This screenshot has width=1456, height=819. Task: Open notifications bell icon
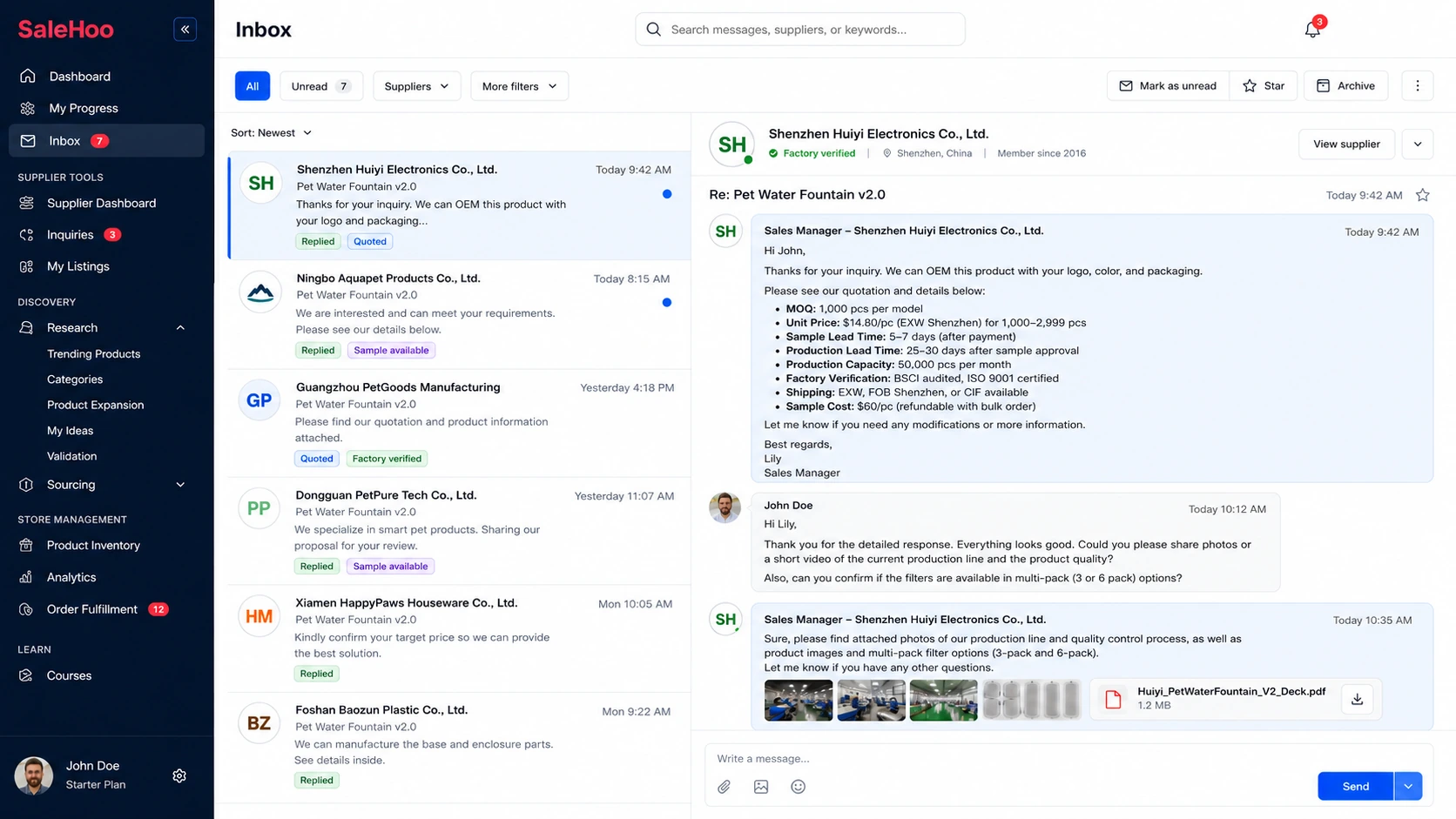1312,30
